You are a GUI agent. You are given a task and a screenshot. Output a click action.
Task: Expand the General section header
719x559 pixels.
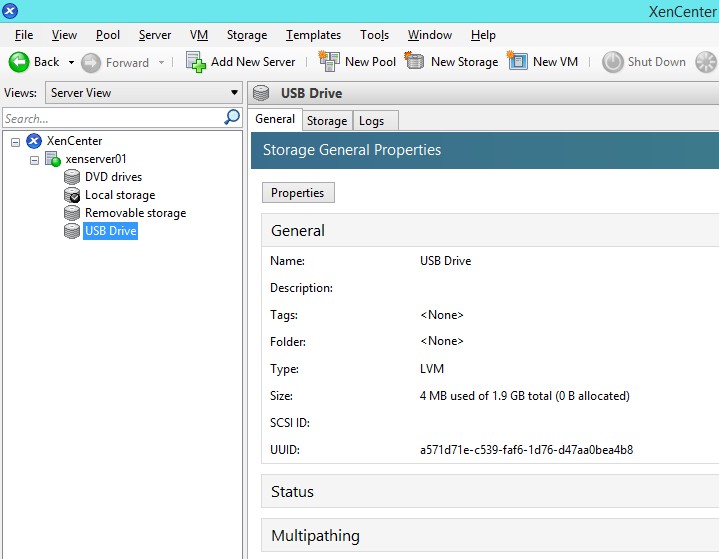(x=490, y=230)
